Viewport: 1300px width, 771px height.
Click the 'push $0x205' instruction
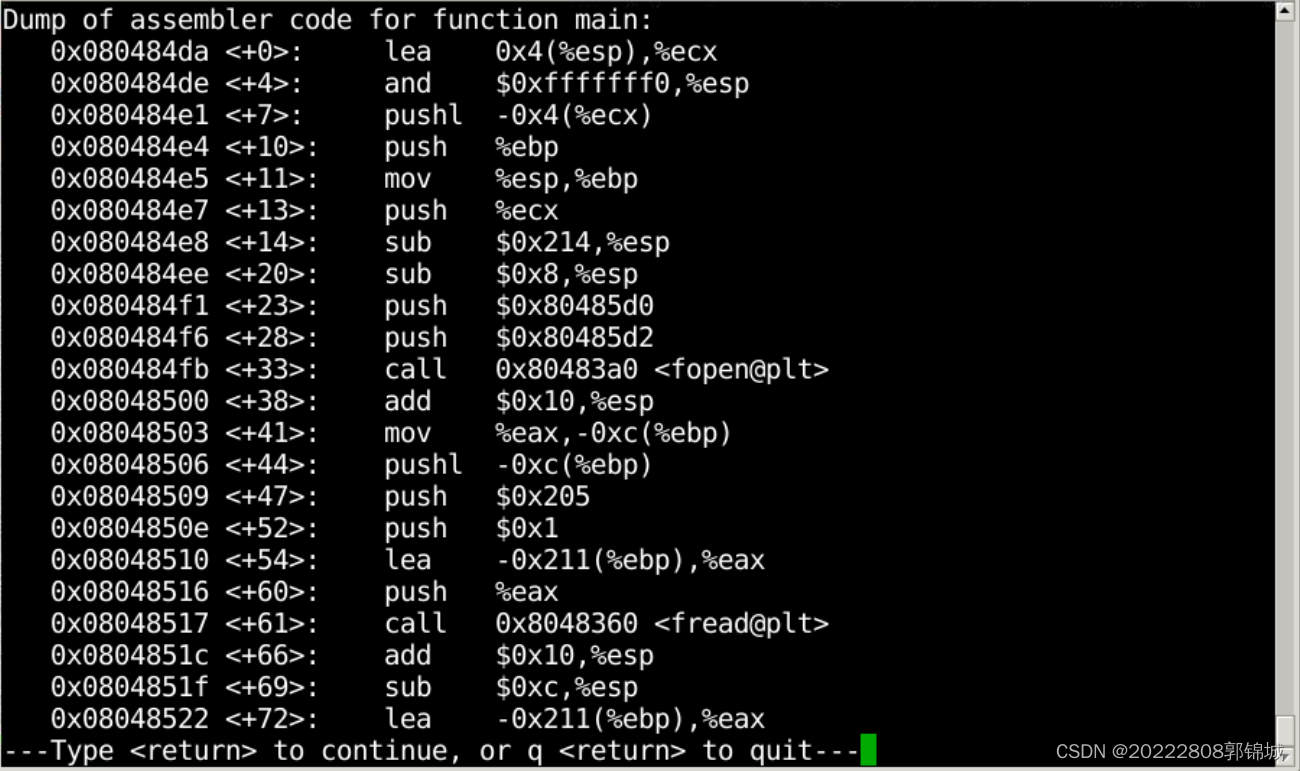coord(486,496)
